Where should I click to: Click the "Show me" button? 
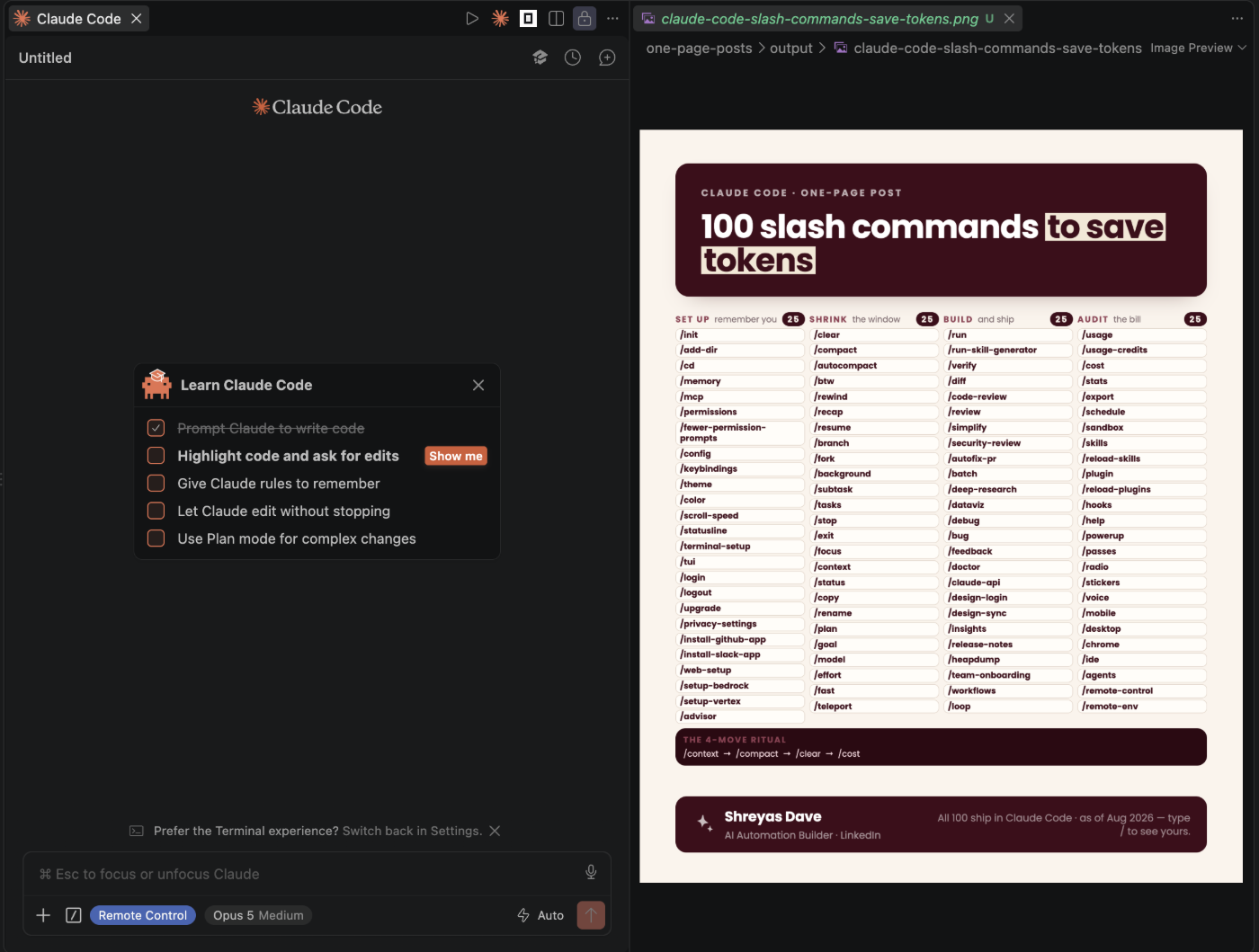(x=456, y=456)
